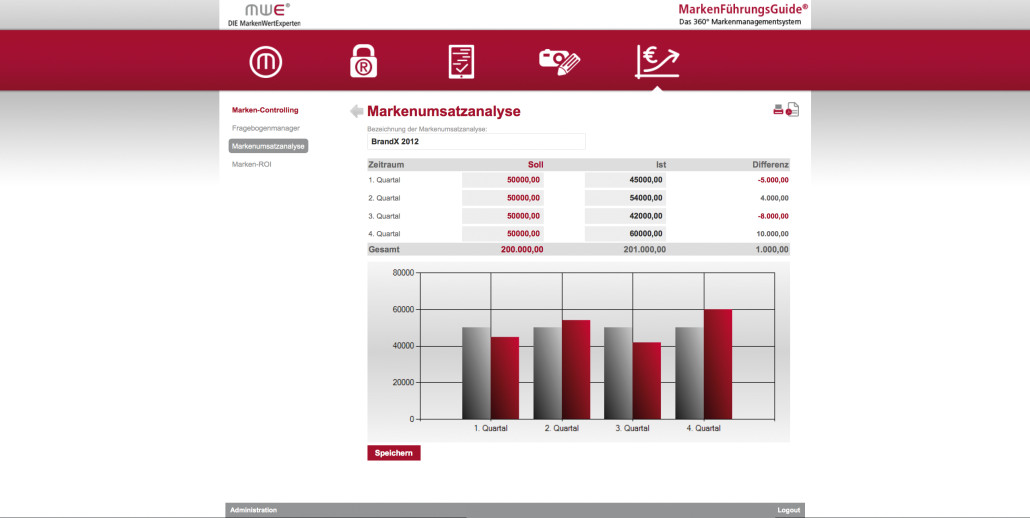Click the total difference 1.000,00
Image resolution: width=1030 pixels, height=518 pixels.
coord(772,249)
